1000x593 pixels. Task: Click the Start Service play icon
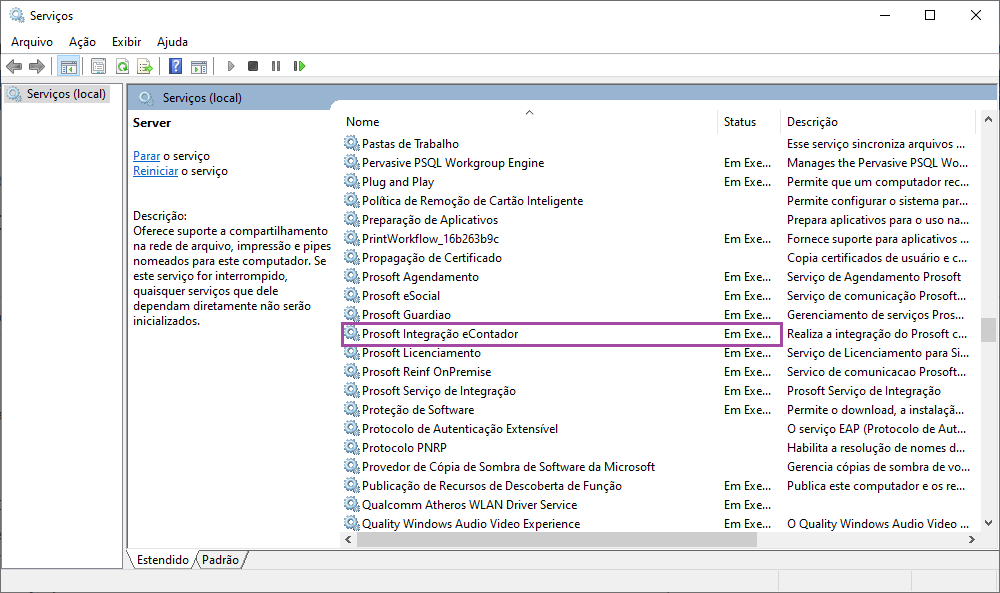pos(231,66)
